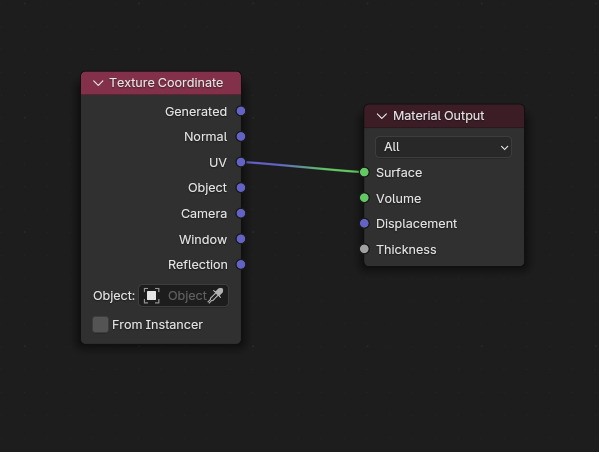Click the Volume label
This screenshot has height=452, width=599.
coord(398,199)
